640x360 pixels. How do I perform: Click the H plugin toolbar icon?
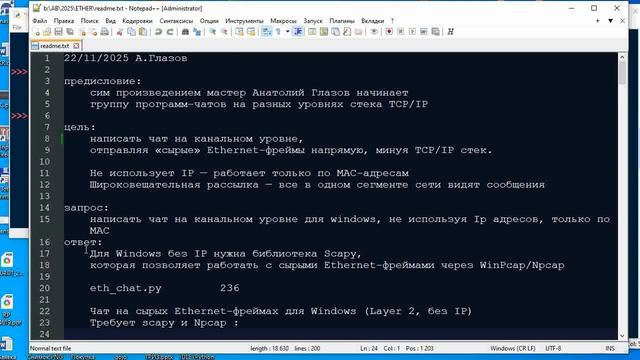point(451,32)
